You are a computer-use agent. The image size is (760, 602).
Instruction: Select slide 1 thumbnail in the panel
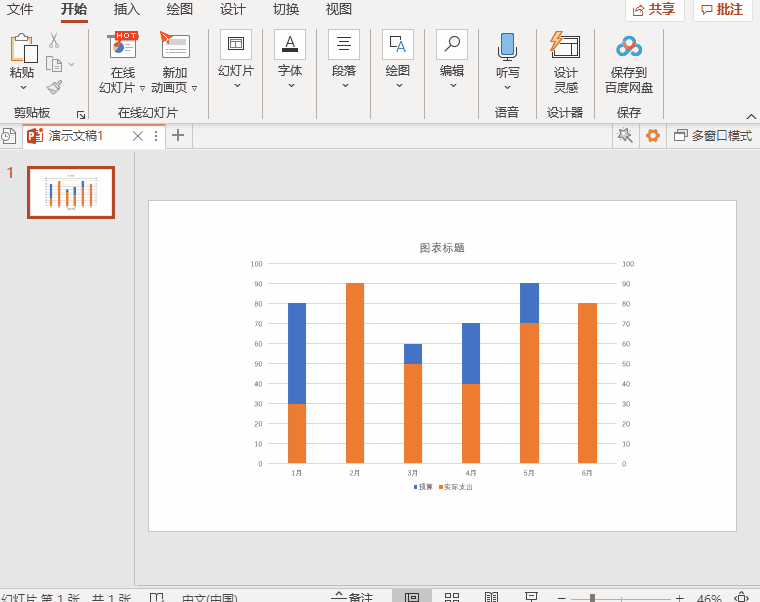pyautogui.click(x=71, y=192)
